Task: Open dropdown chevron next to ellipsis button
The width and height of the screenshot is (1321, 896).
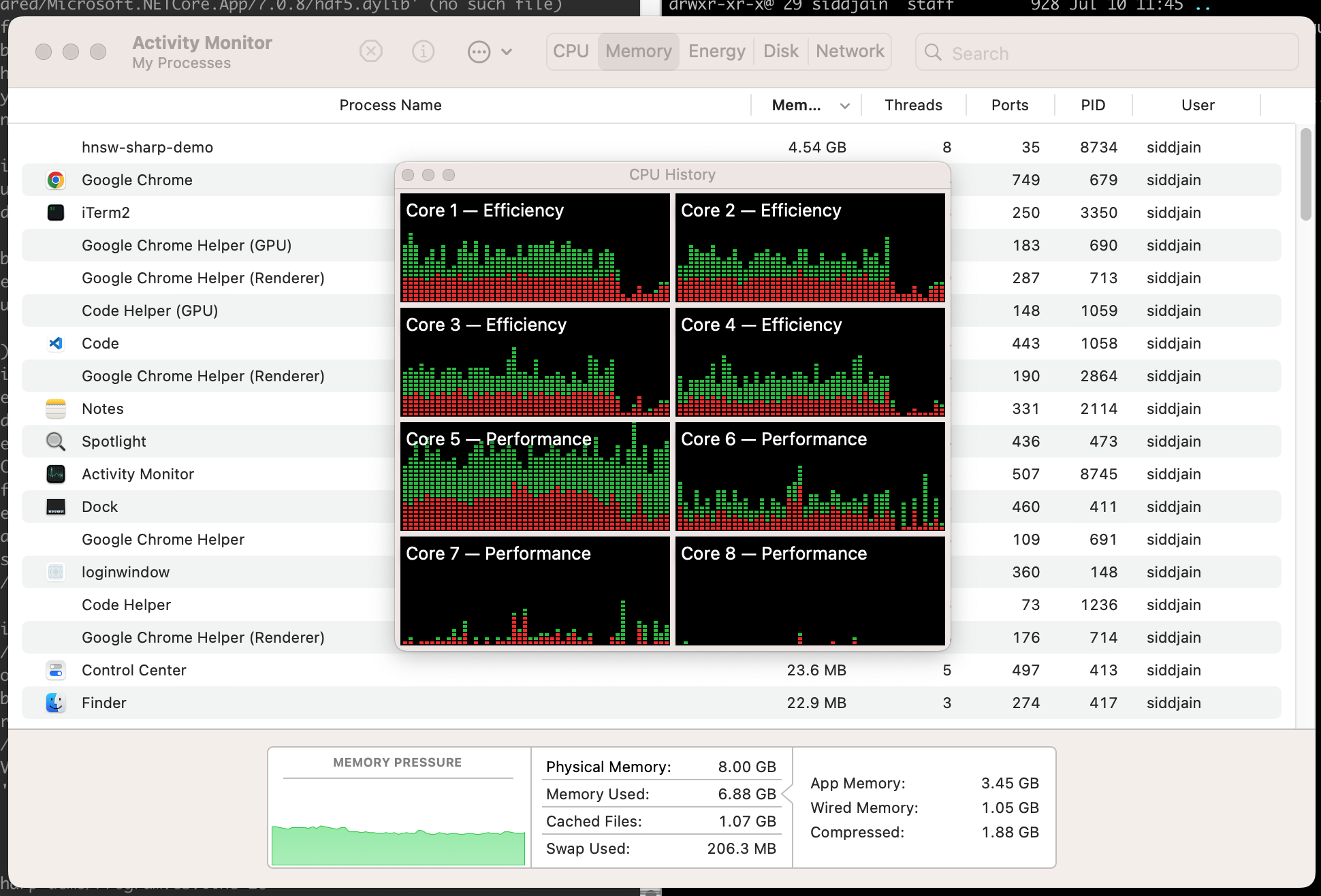Action: pos(507,52)
